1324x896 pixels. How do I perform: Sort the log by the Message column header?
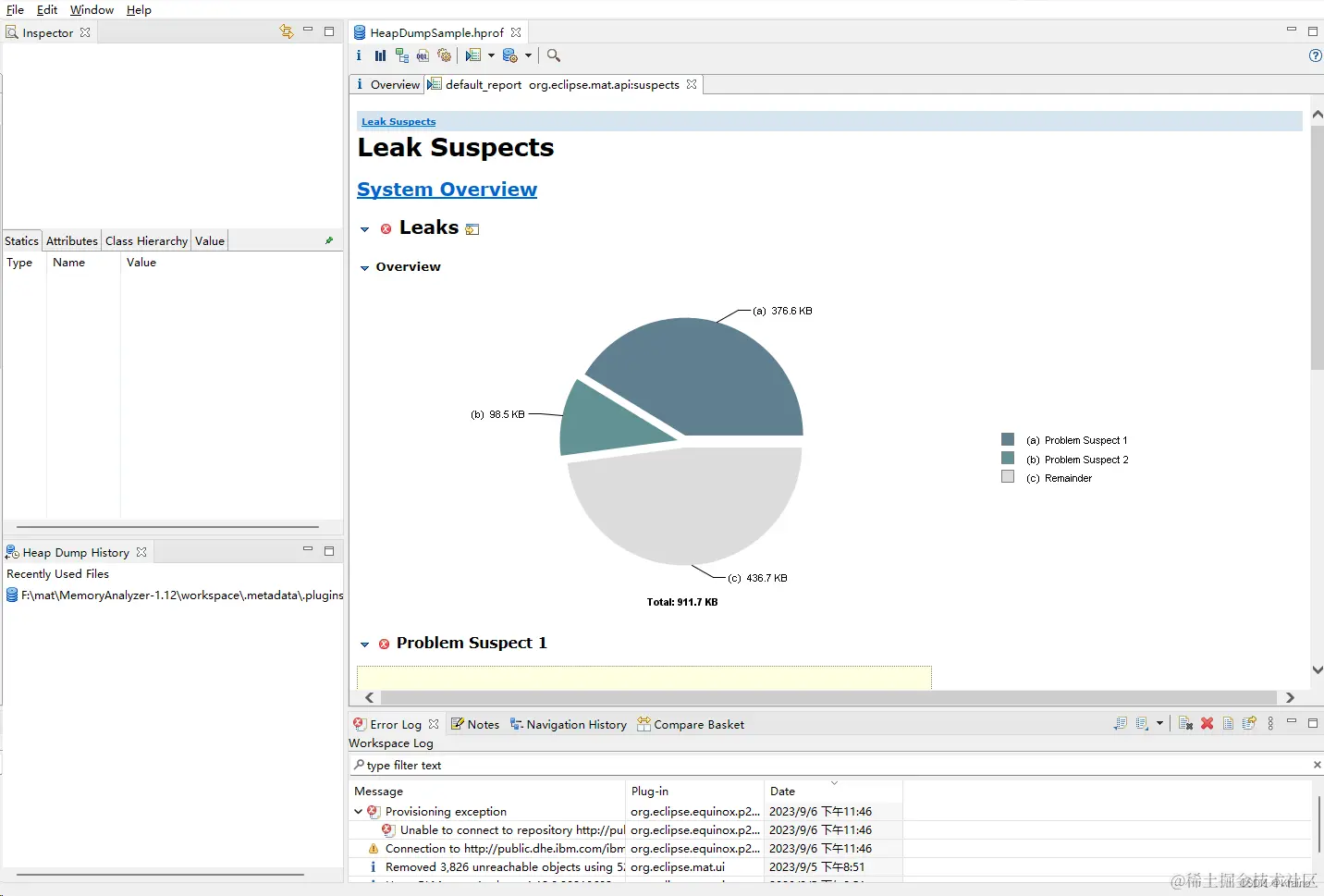click(x=487, y=791)
